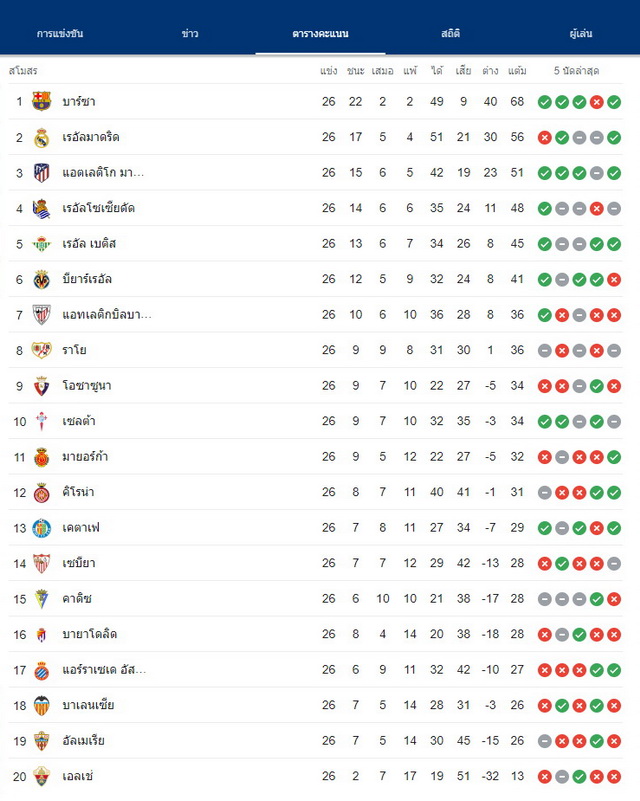The height and width of the screenshot is (801, 640).
Task: Open the ข่าว news tab
Action: [x=190, y=34]
